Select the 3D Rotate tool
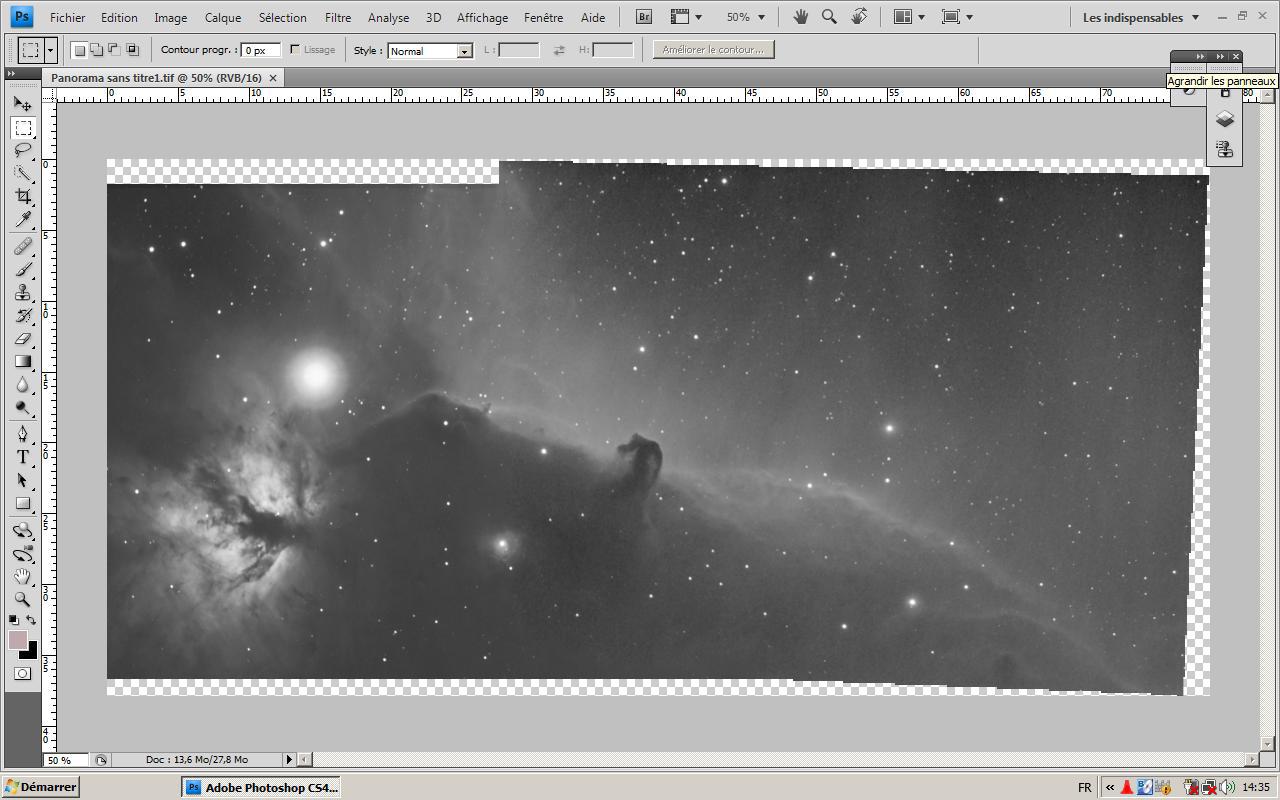The image size is (1280, 800). [x=22, y=530]
